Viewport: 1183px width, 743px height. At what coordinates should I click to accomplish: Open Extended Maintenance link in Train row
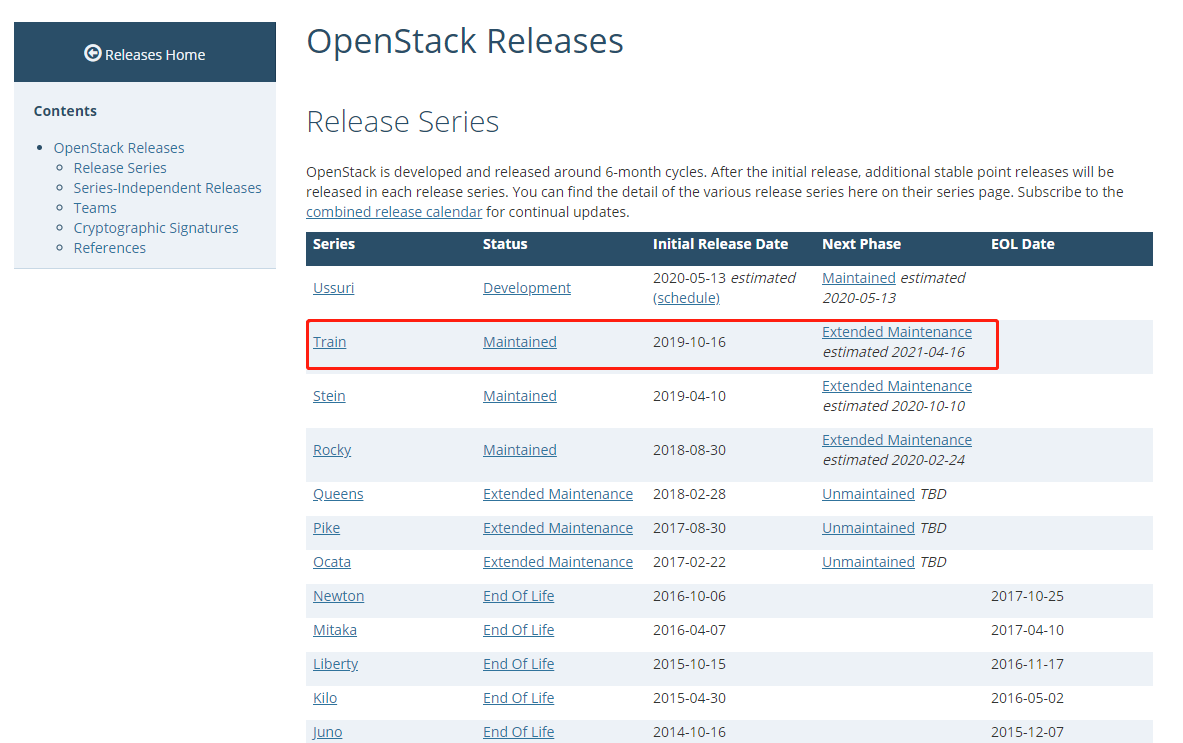(x=897, y=332)
